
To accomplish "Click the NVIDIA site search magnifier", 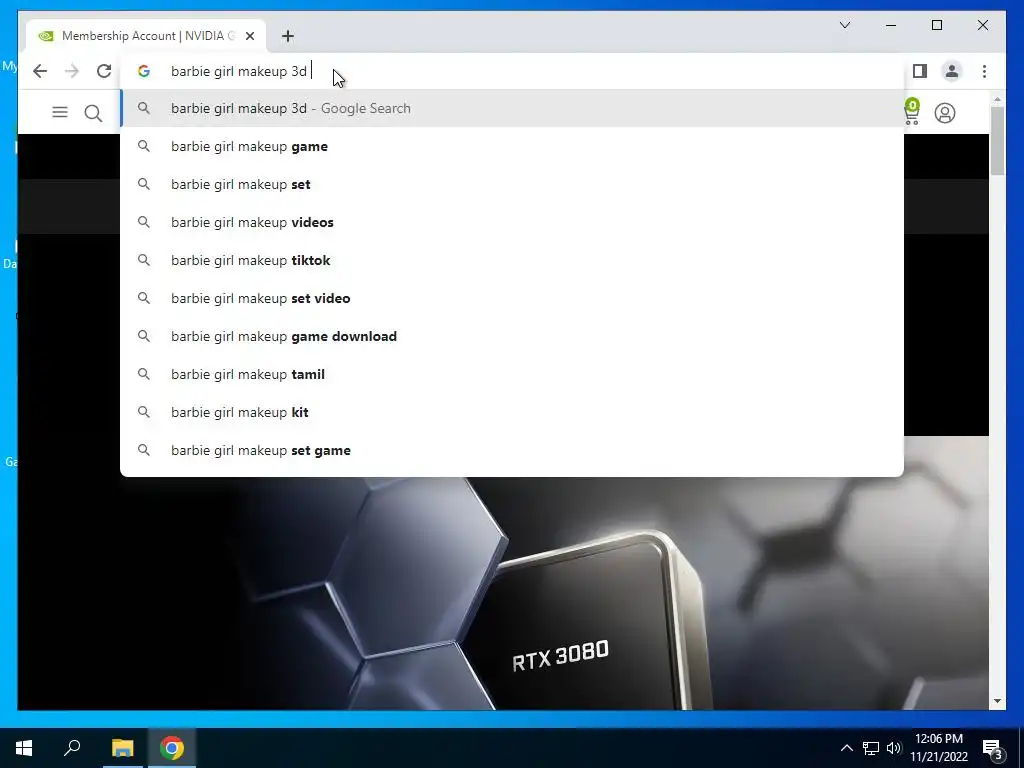I will (93, 113).
